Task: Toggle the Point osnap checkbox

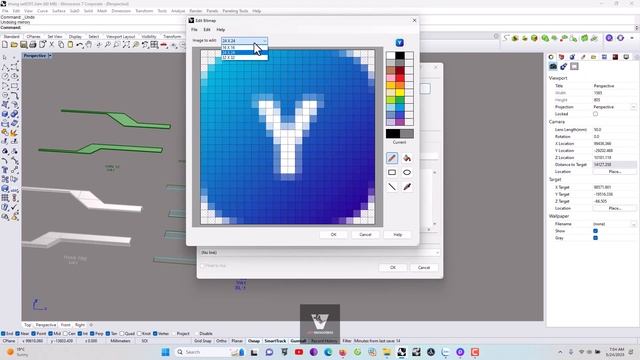Action: [34, 333]
